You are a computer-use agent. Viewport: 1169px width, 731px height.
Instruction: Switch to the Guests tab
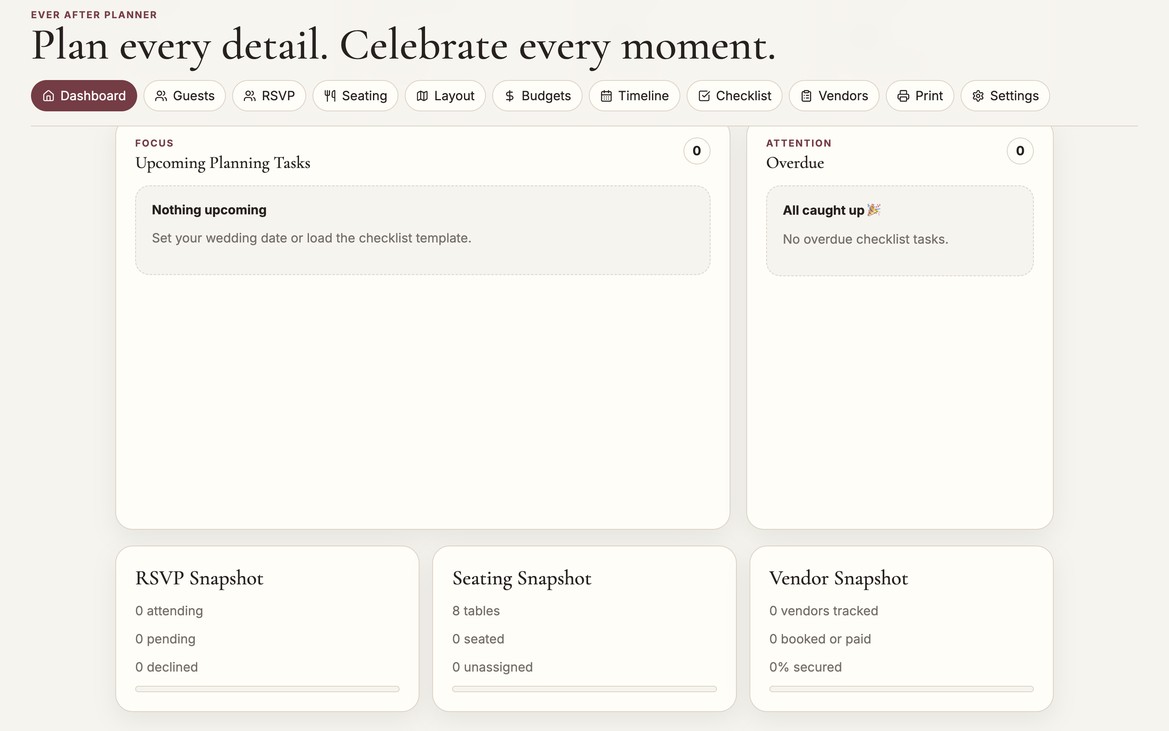(x=184, y=96)
